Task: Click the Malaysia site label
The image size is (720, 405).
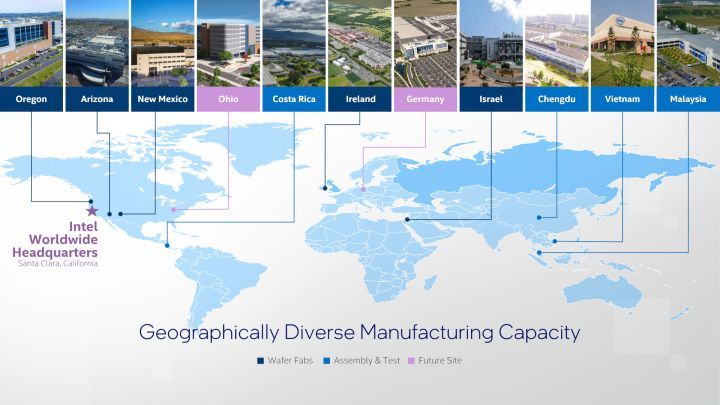Action: point(688,99)
